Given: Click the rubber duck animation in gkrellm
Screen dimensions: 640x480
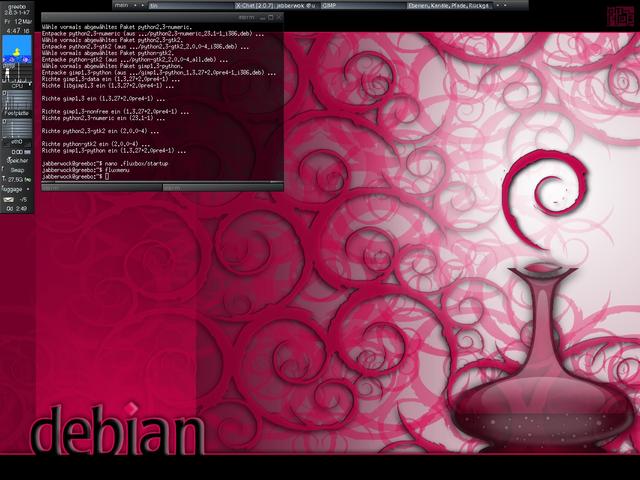Looking at the screenshot, I should [16, 56].
